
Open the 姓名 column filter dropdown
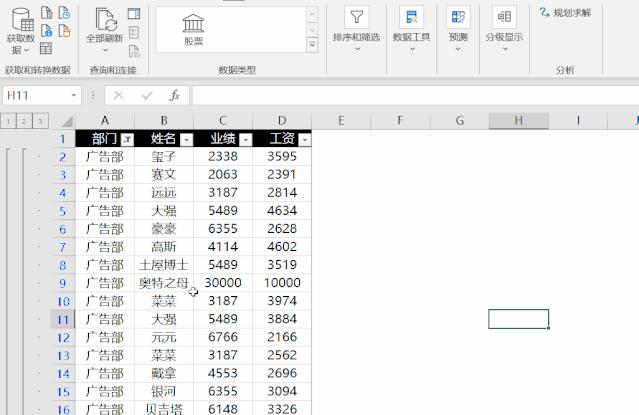point(186,140)
